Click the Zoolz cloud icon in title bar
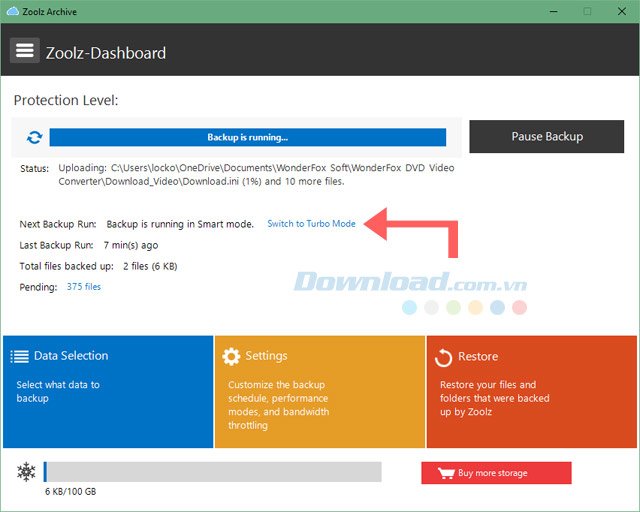 pos(10,11)
